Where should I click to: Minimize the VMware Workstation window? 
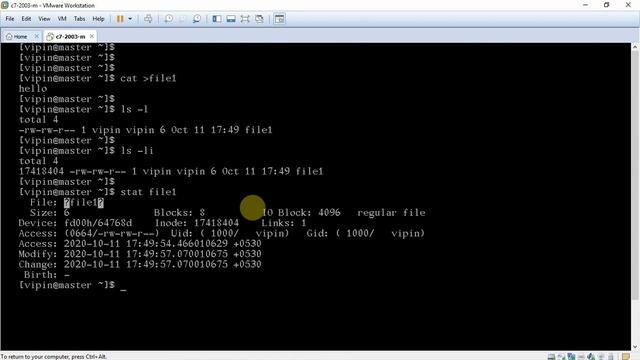(x=585, y=5)
